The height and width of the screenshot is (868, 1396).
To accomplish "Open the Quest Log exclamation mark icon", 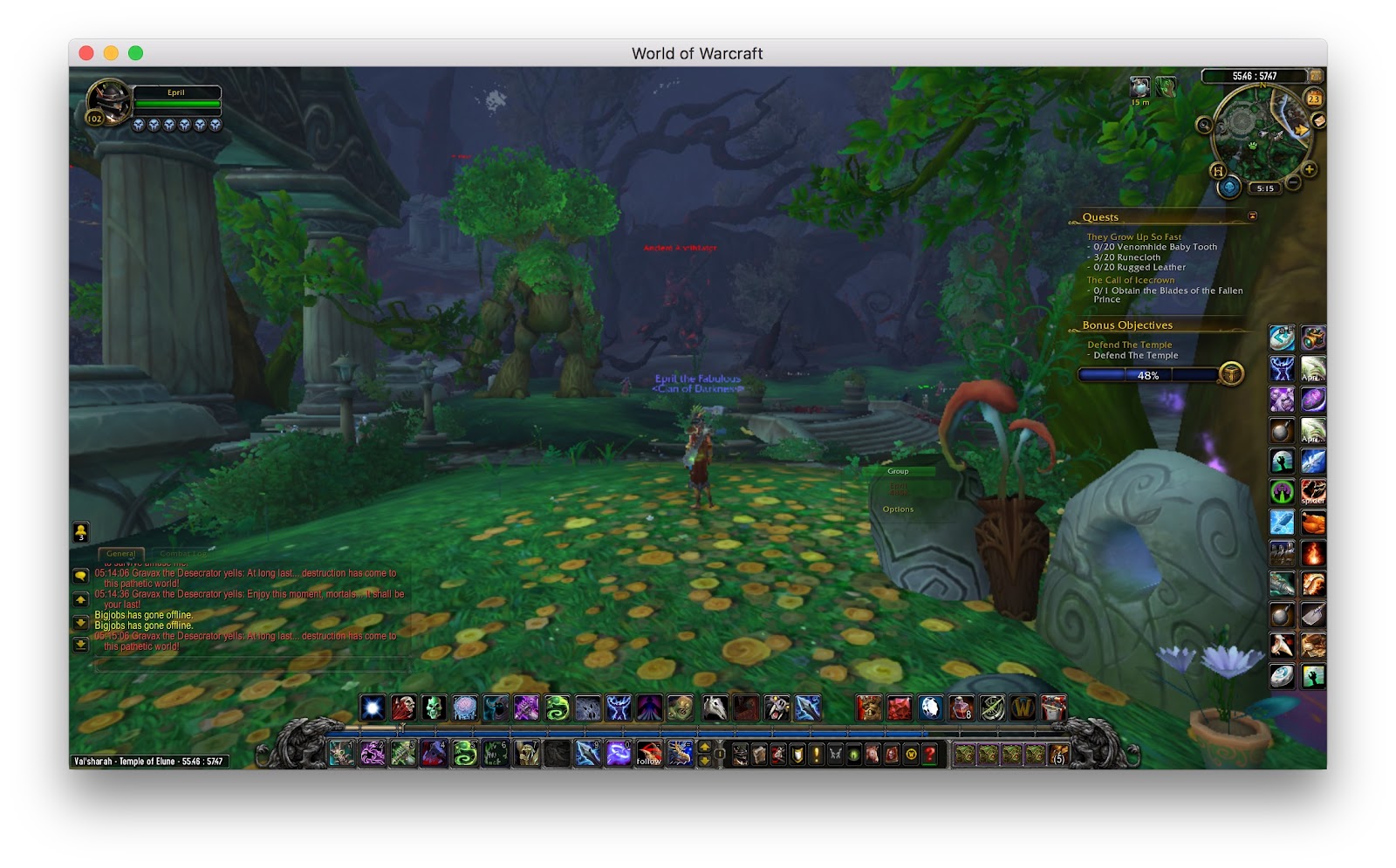I will (817, 755).
